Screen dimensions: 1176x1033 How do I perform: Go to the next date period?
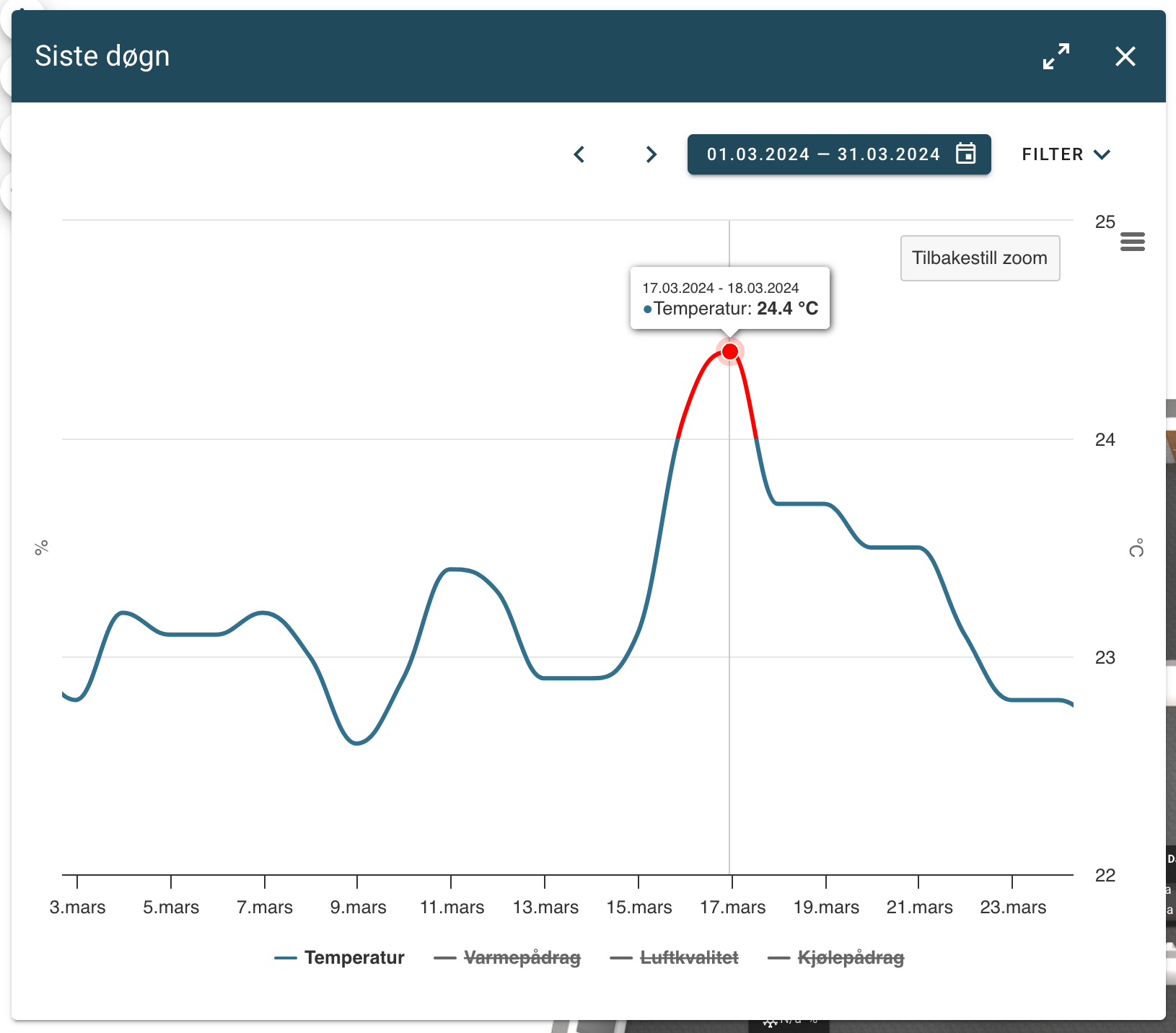(x=651, y=154)
